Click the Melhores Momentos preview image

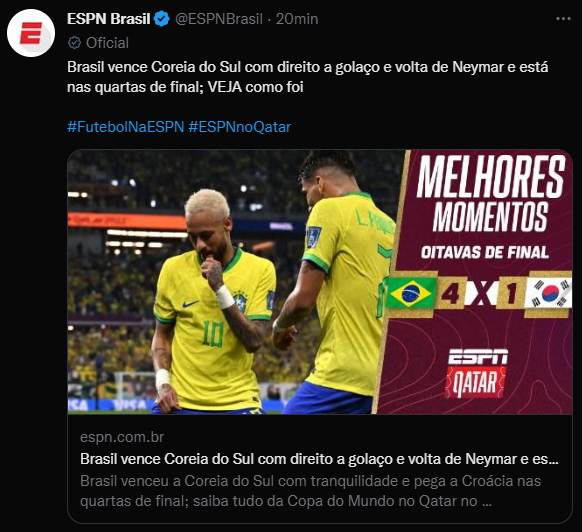[x=320, y=282]
